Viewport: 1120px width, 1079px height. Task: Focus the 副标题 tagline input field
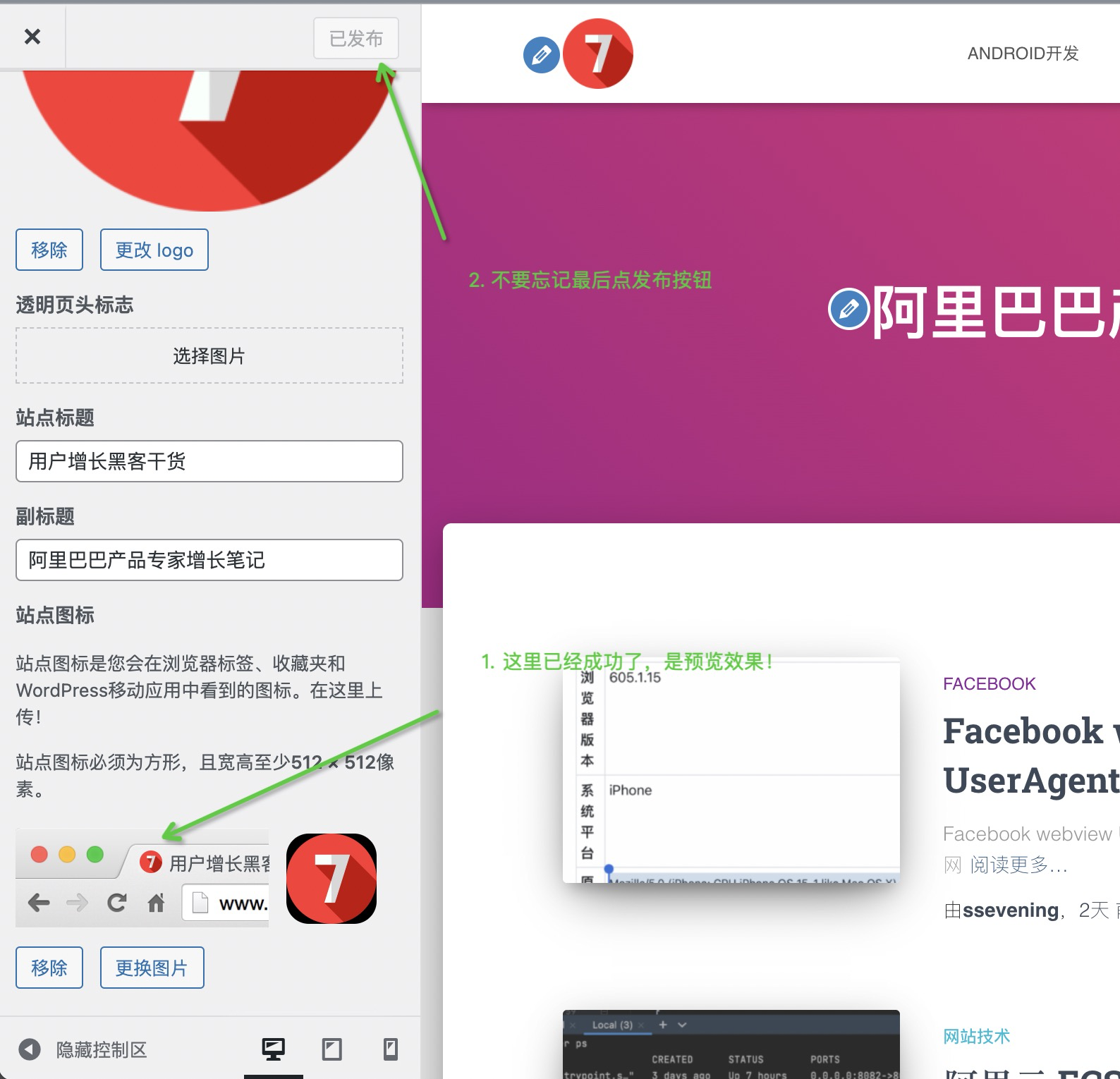[x=209, y=560]
